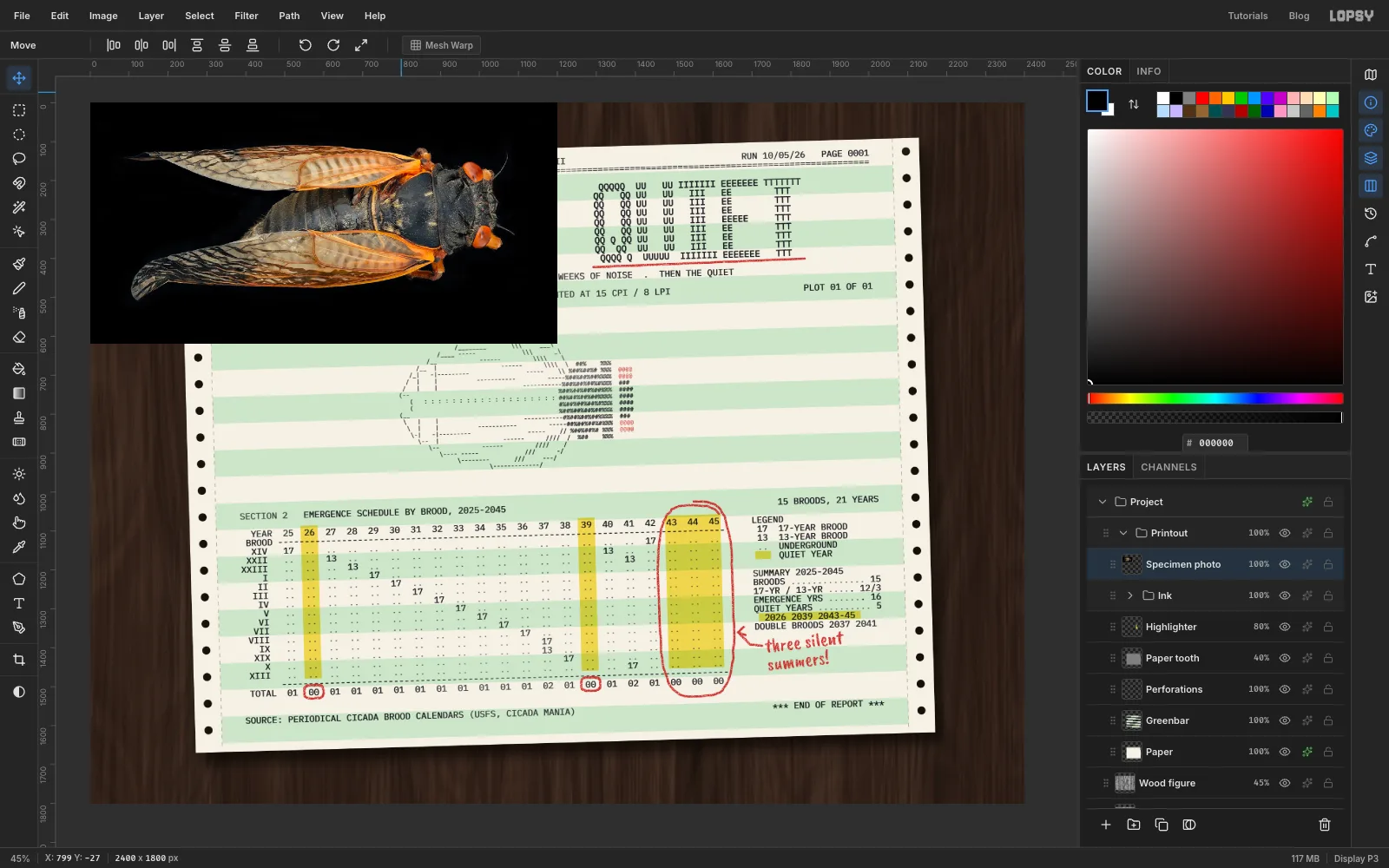Click the Mesh Warp button
The image size is (1389, 868).
click(x=441, y=45)
